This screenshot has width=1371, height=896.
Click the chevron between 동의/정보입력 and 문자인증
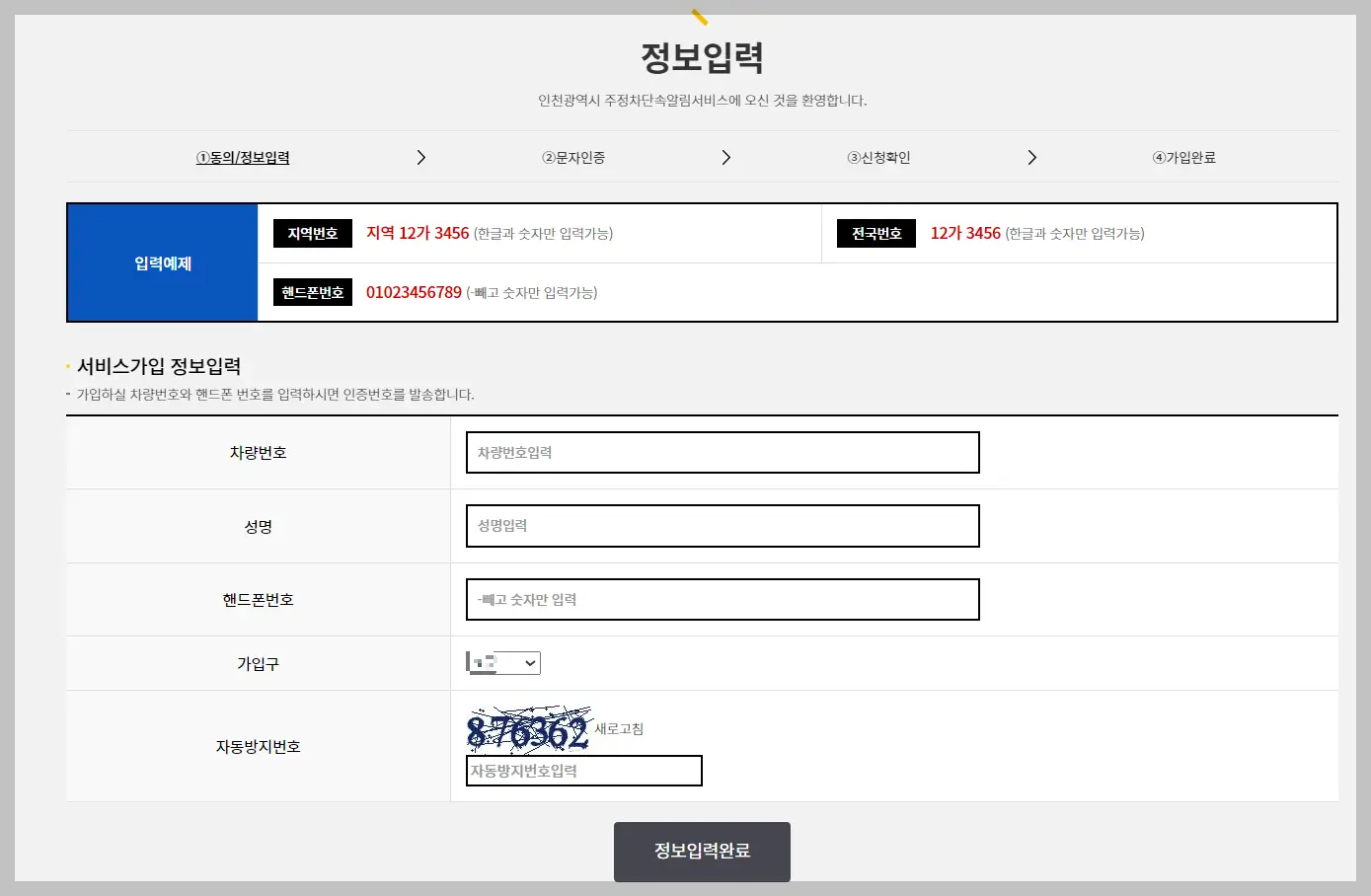coord(421,157)
